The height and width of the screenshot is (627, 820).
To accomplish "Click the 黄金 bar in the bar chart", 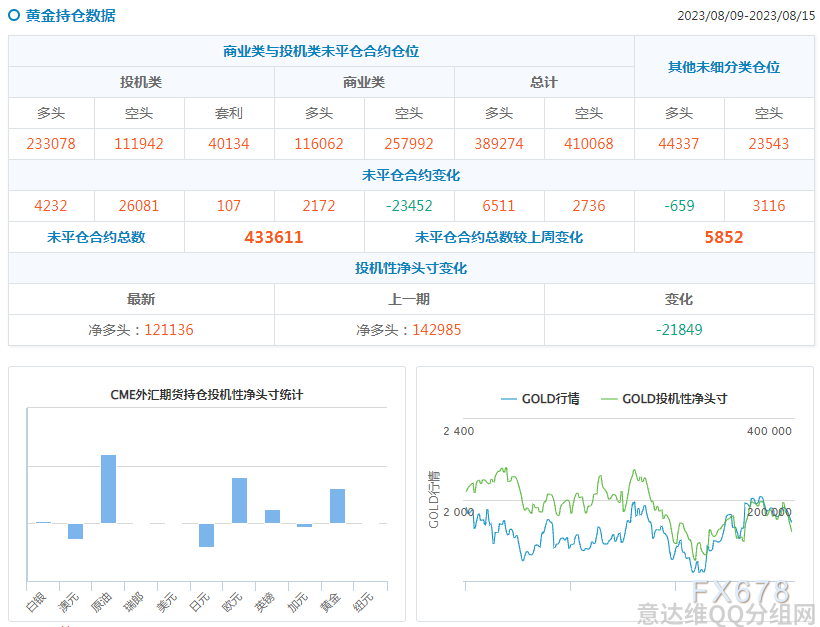I will [337, 506].
